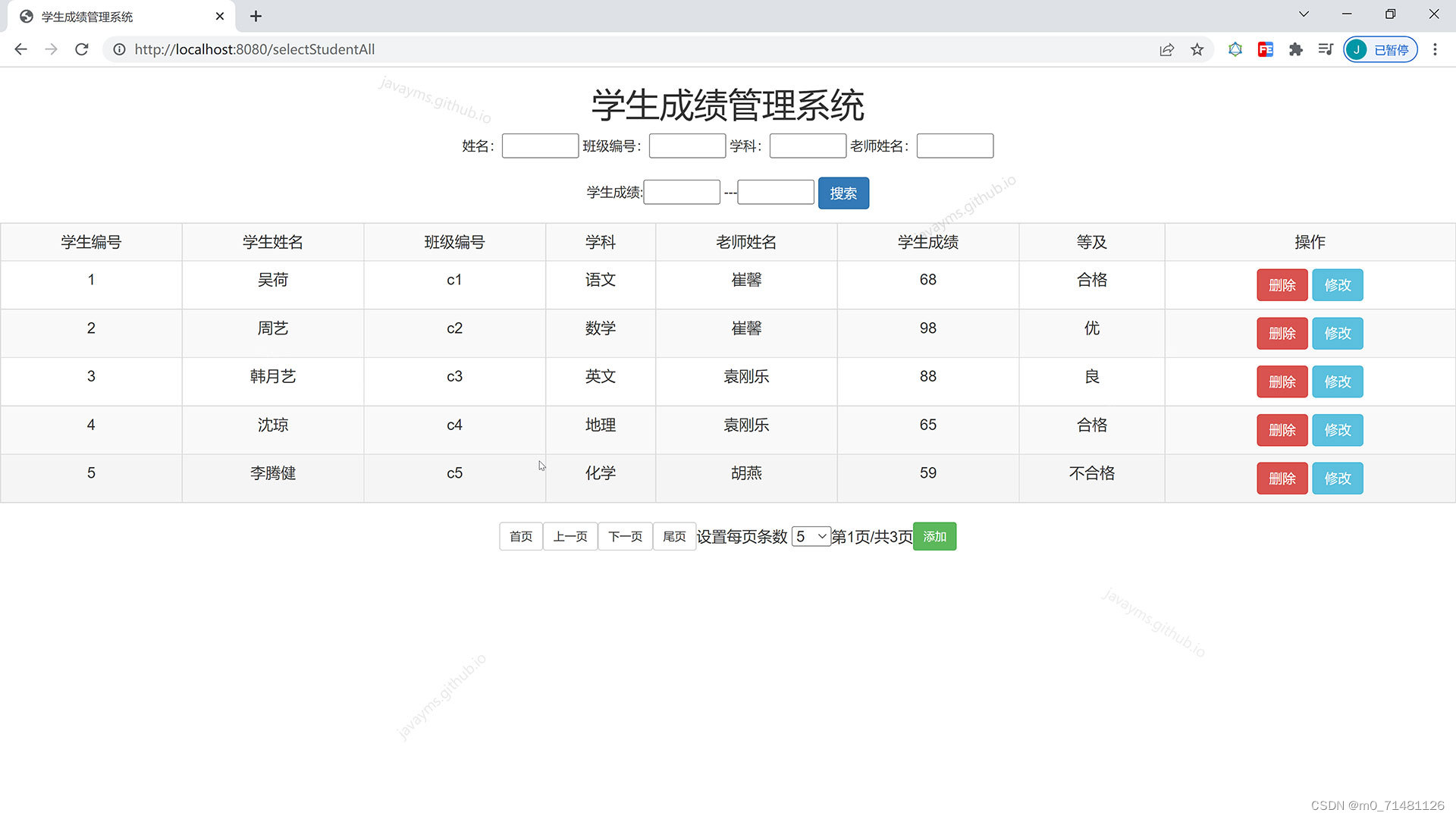
Task: Reload the current page
Action: coord(81,49)
